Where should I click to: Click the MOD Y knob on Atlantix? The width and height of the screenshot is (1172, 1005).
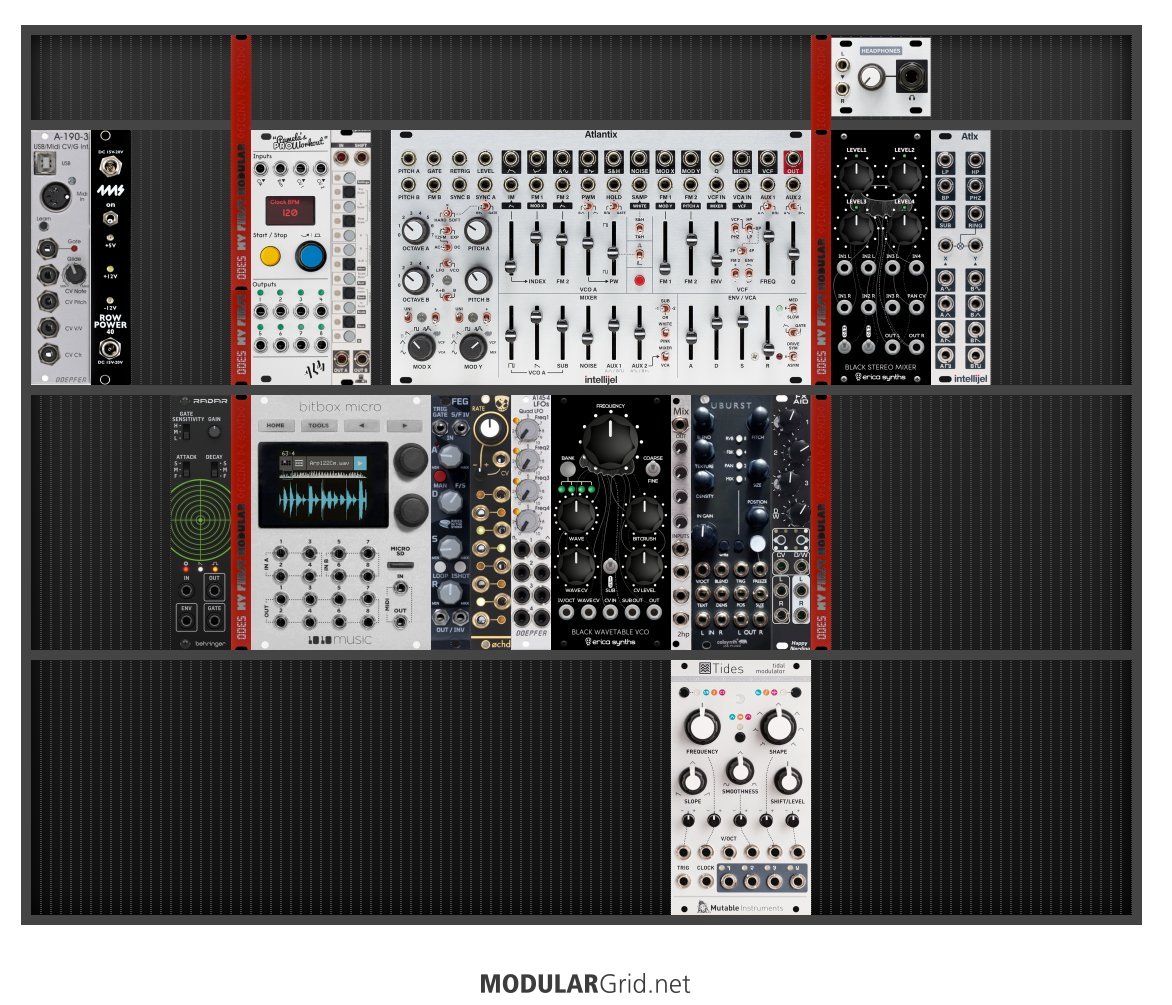[x=472, y=346]
